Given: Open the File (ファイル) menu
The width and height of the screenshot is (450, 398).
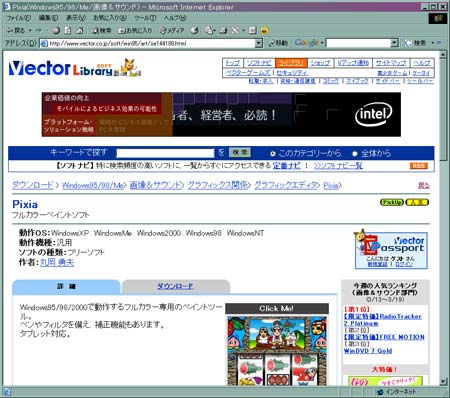Looking at the screenshot, I should (19, 18).
